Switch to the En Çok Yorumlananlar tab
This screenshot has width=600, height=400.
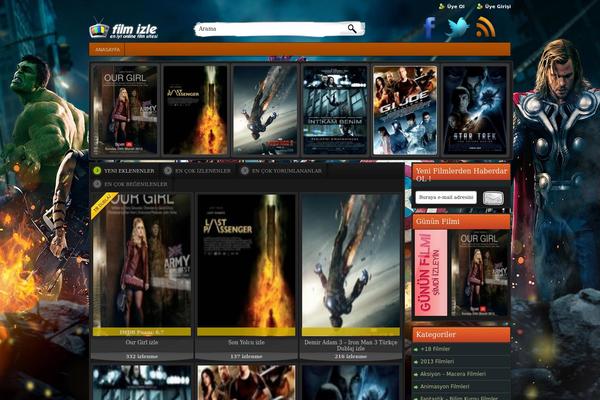[x=282, y=171]
